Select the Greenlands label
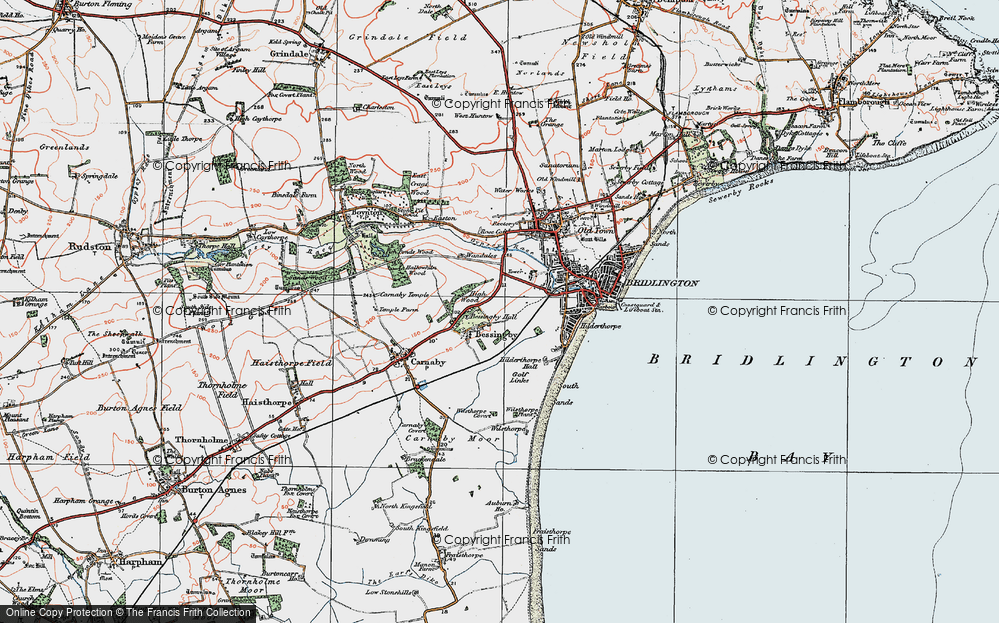Screen dimensions: 999x623 64,147
